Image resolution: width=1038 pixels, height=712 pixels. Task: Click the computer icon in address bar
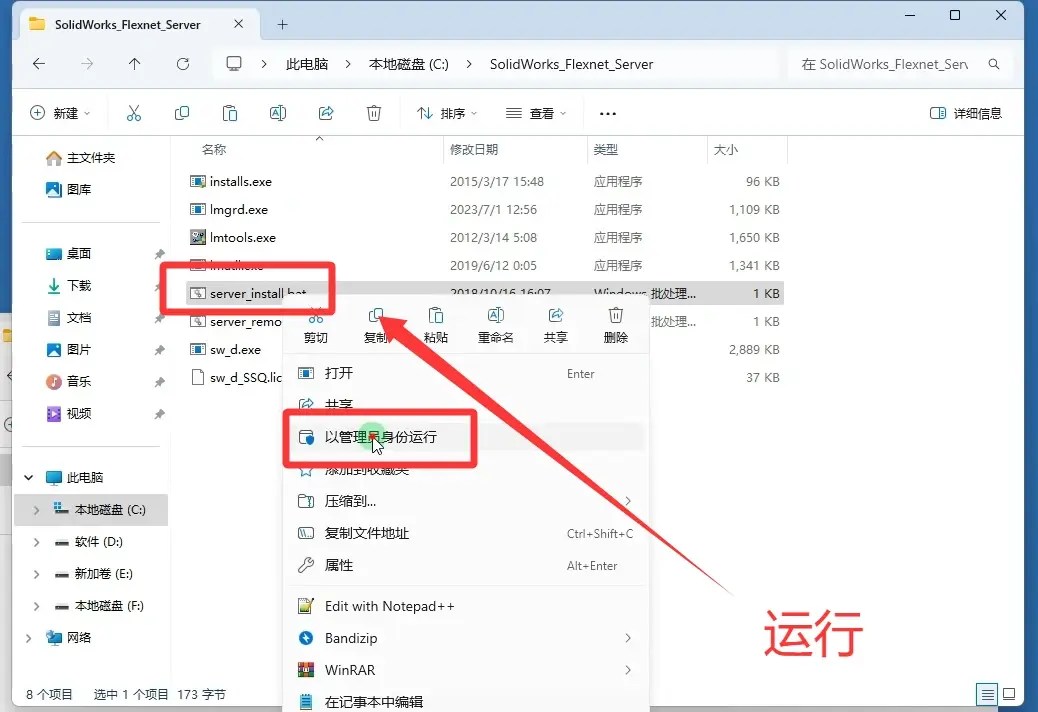tap(234, 64)
